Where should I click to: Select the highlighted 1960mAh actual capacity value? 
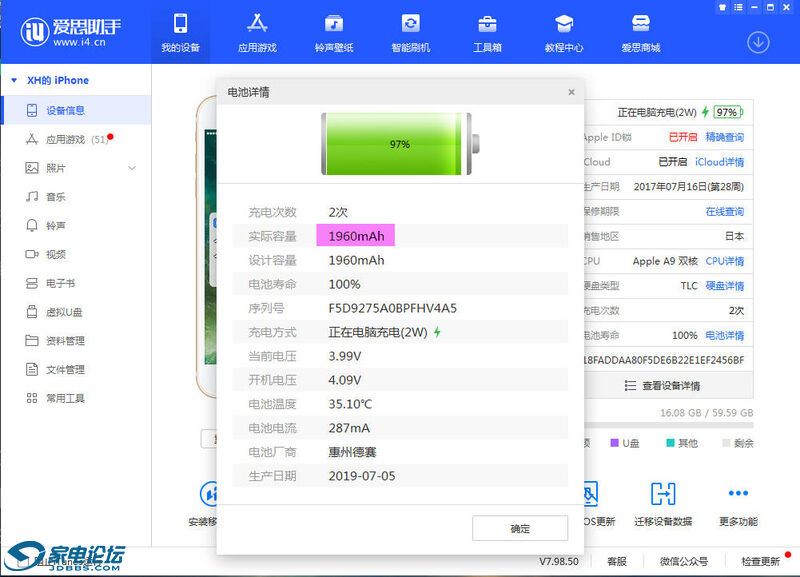[356, 236]
